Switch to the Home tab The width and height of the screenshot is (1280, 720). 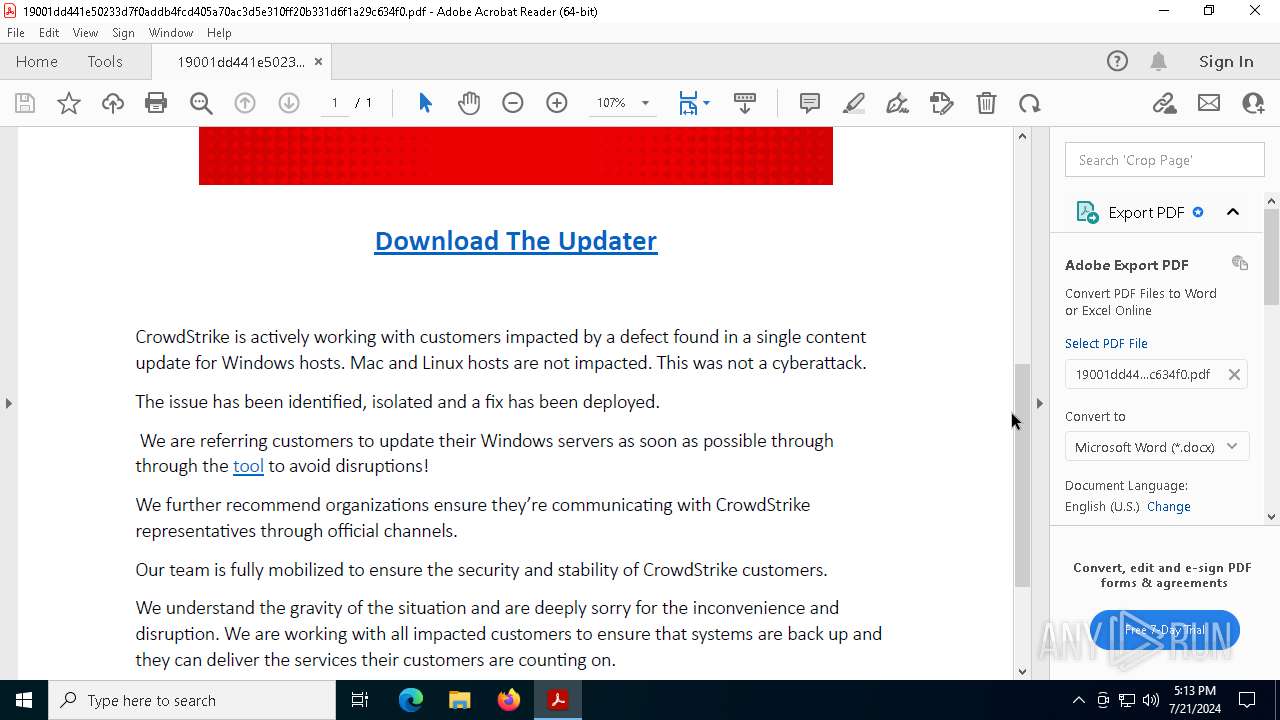[37, 61]
